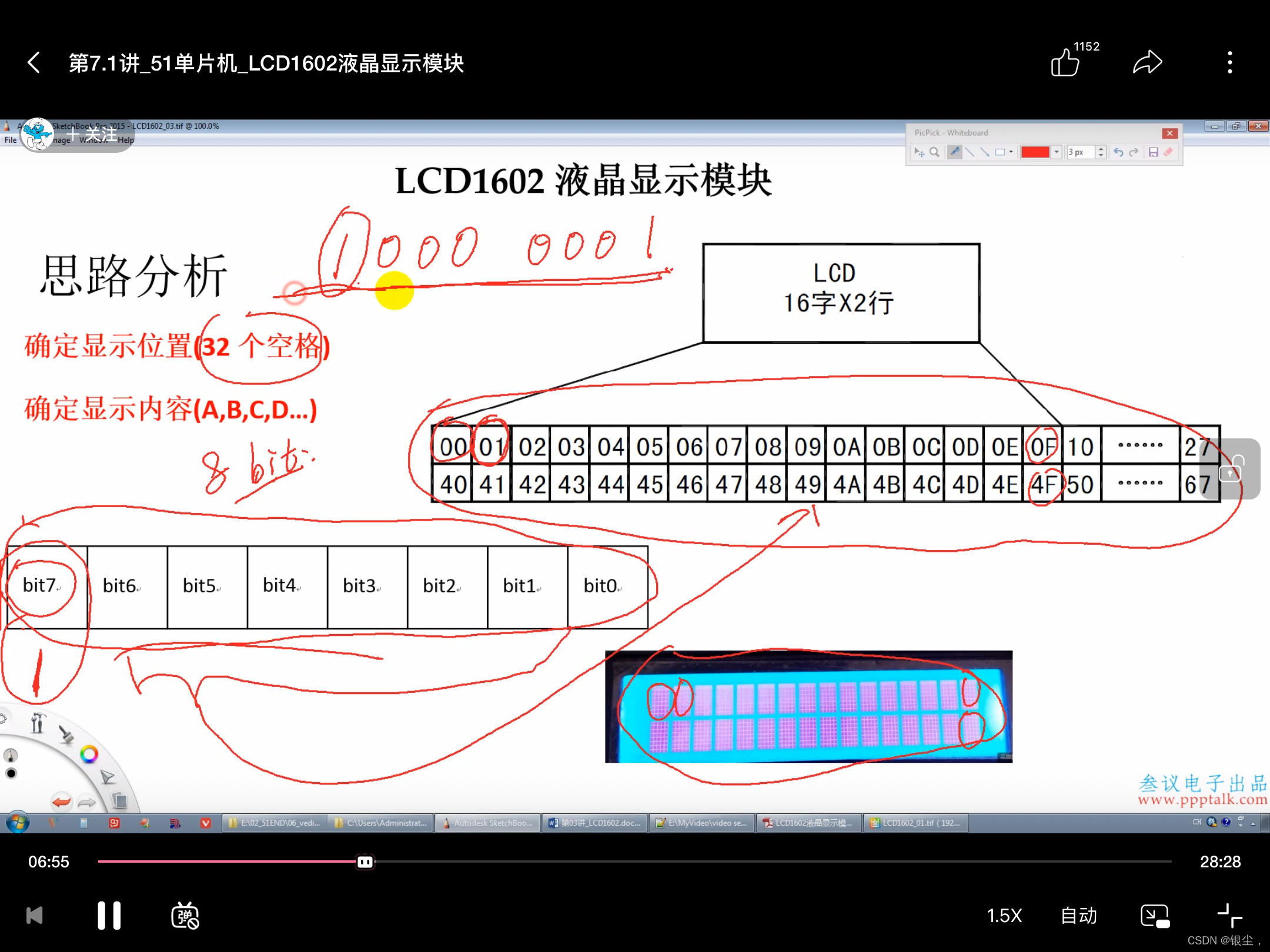1270x952 pixels.
Task: Open SketchBook color wheel
Action: 89,754
